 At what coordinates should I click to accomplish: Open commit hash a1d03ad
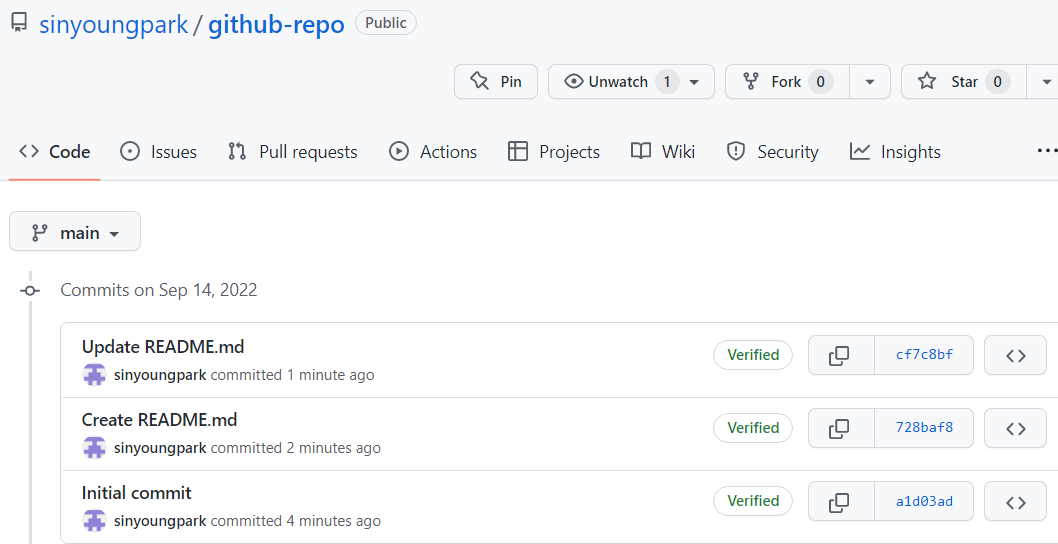[x=924, y=501]
